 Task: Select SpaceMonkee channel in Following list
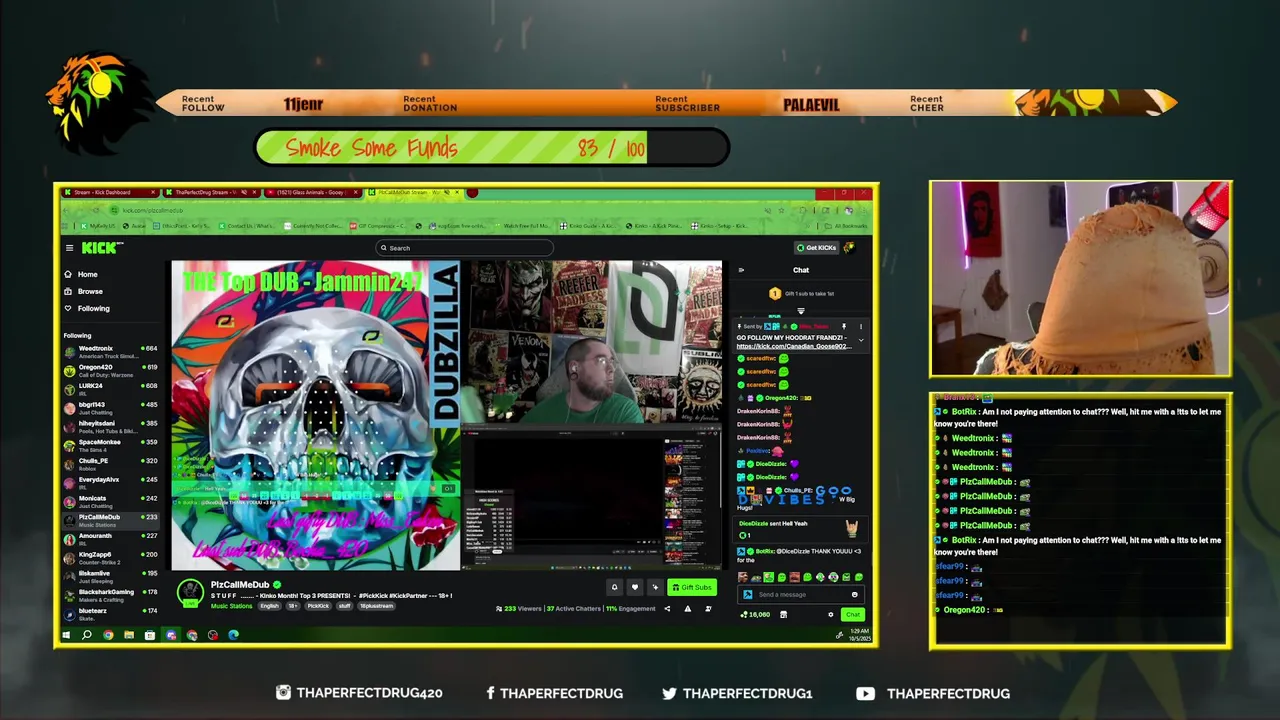(x=111, y=445)
